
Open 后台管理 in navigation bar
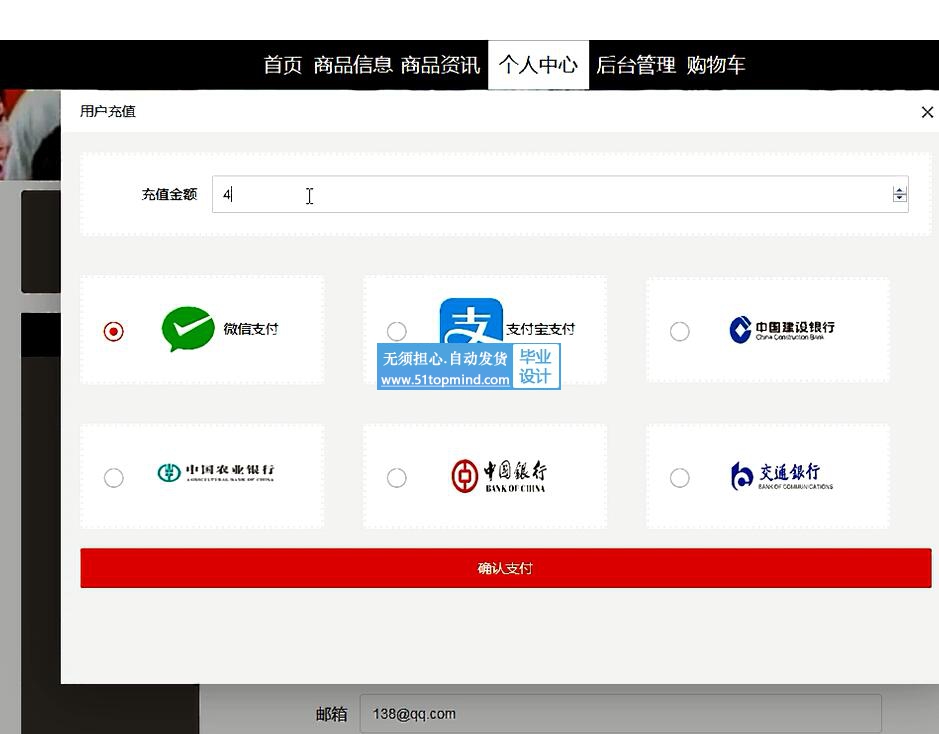pos(635,65)
